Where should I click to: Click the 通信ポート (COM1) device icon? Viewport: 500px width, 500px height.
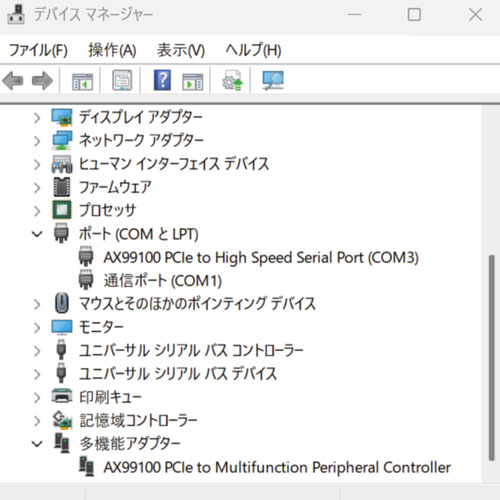pyautogui.click(x=86, y=280)
